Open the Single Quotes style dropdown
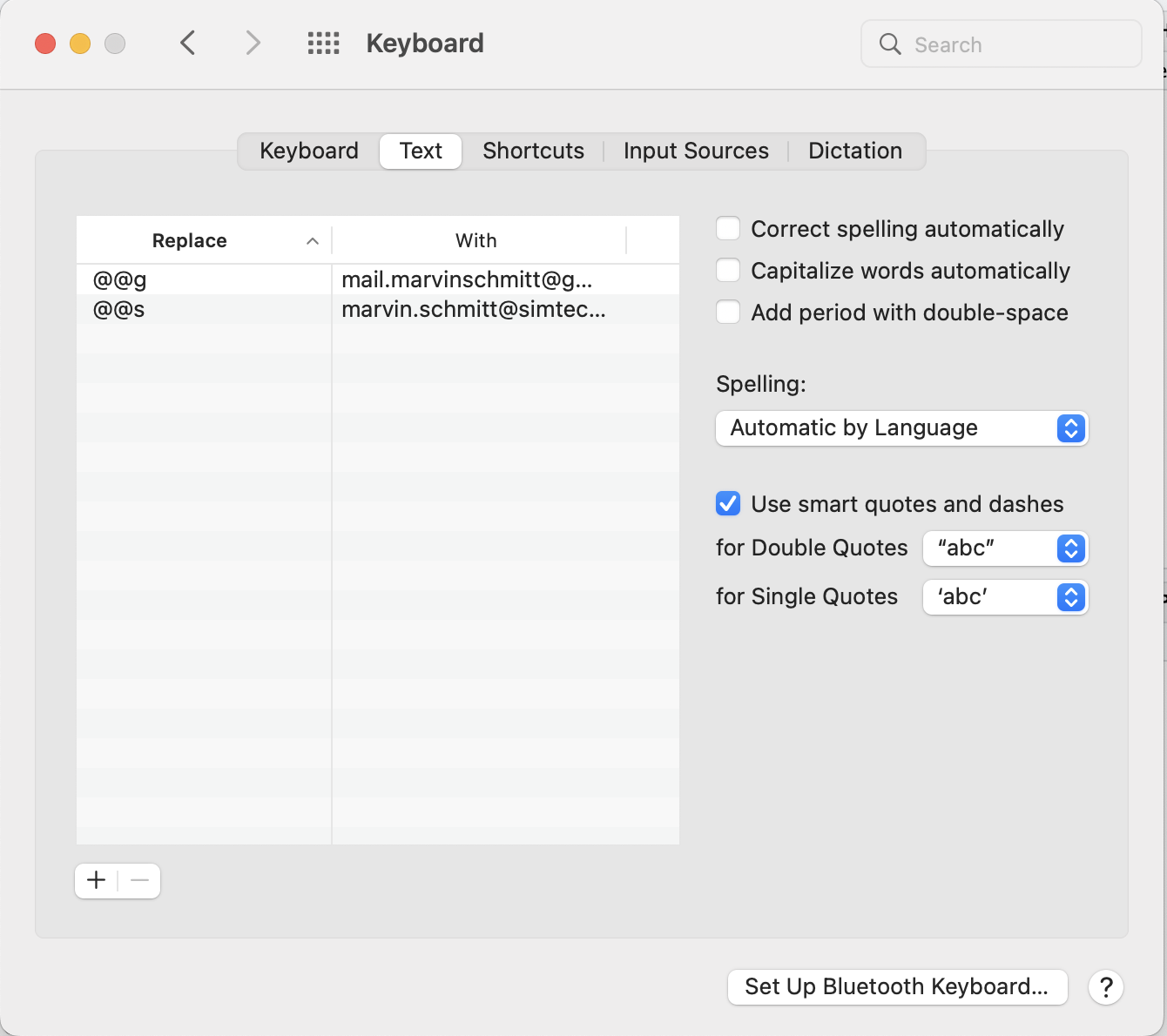The image size is (1167, 1036). point(1006,597)
